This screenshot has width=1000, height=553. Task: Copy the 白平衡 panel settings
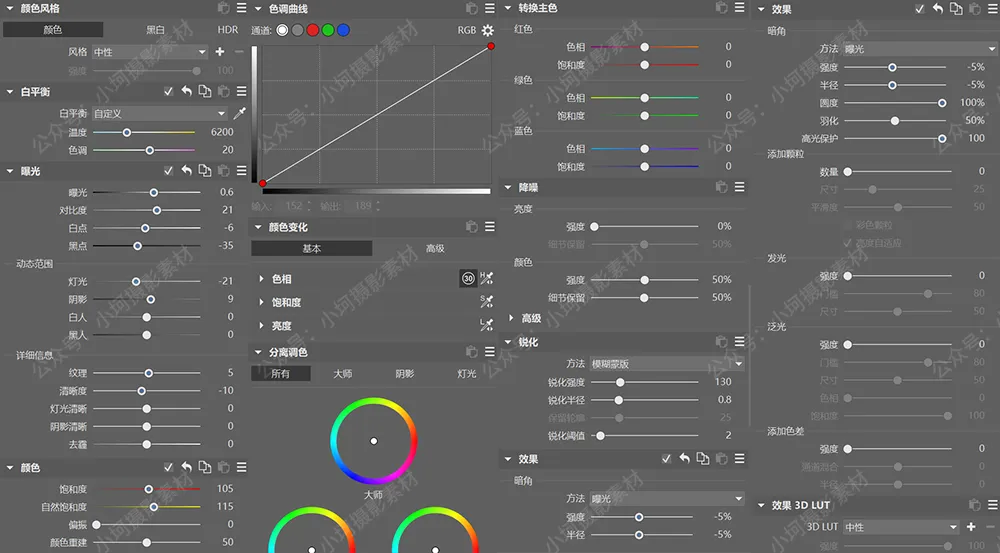(205, 91)
